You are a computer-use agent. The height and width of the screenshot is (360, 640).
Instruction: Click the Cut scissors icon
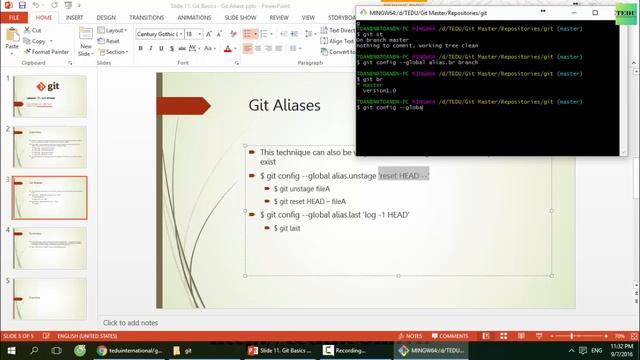tap(27, 30)
